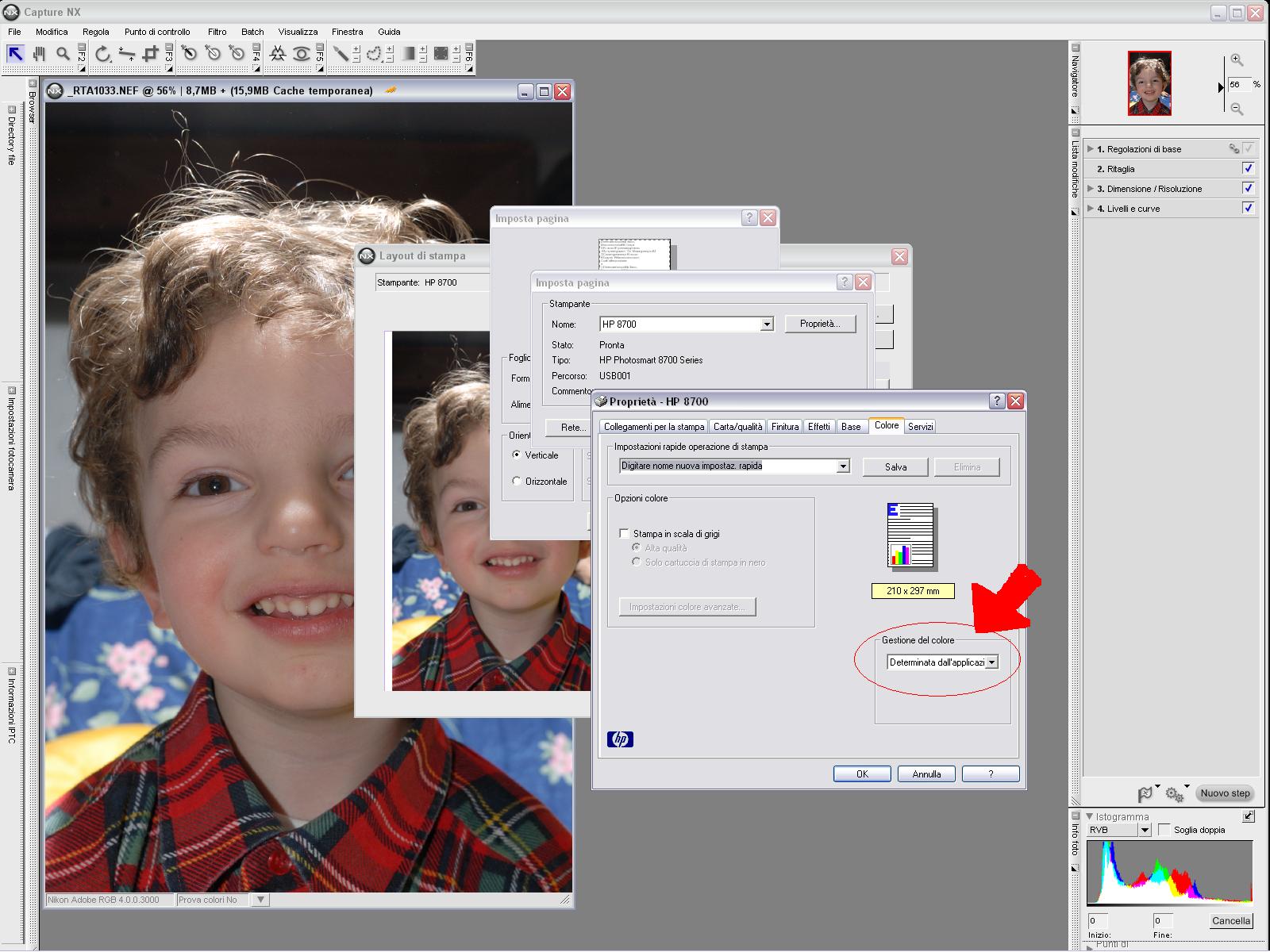The height and width of the screenshot is (952, 1270).
Task: Select the red-eye control point tool
Action: 301,54
